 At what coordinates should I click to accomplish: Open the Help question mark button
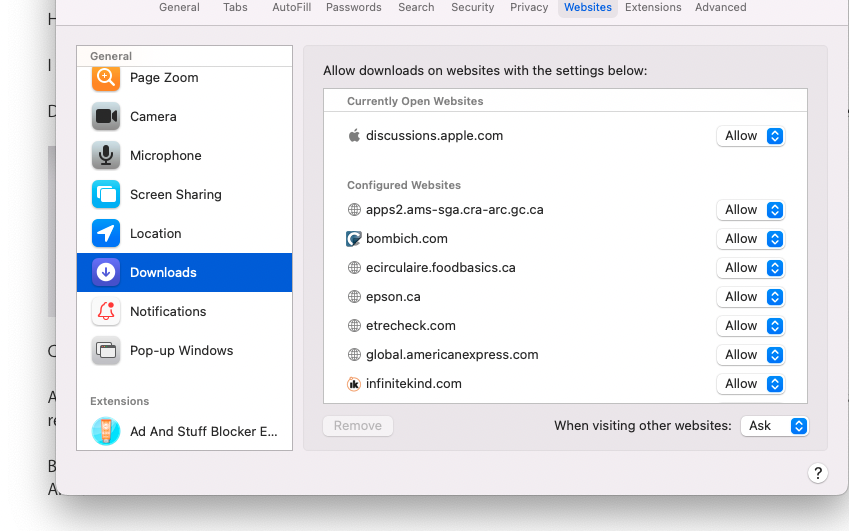pos(818,474)
